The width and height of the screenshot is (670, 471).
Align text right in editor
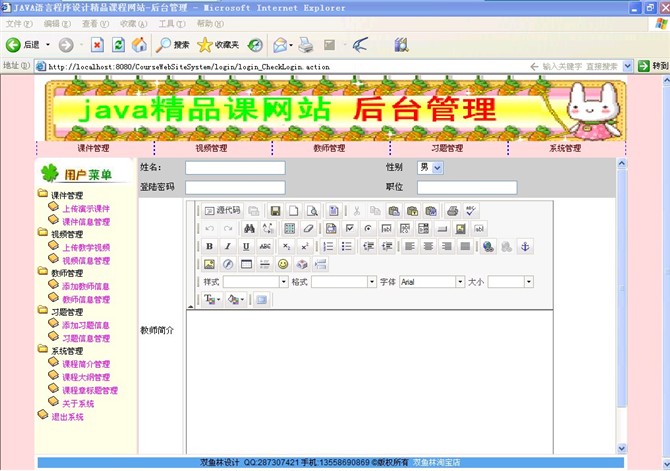(447, 247)
